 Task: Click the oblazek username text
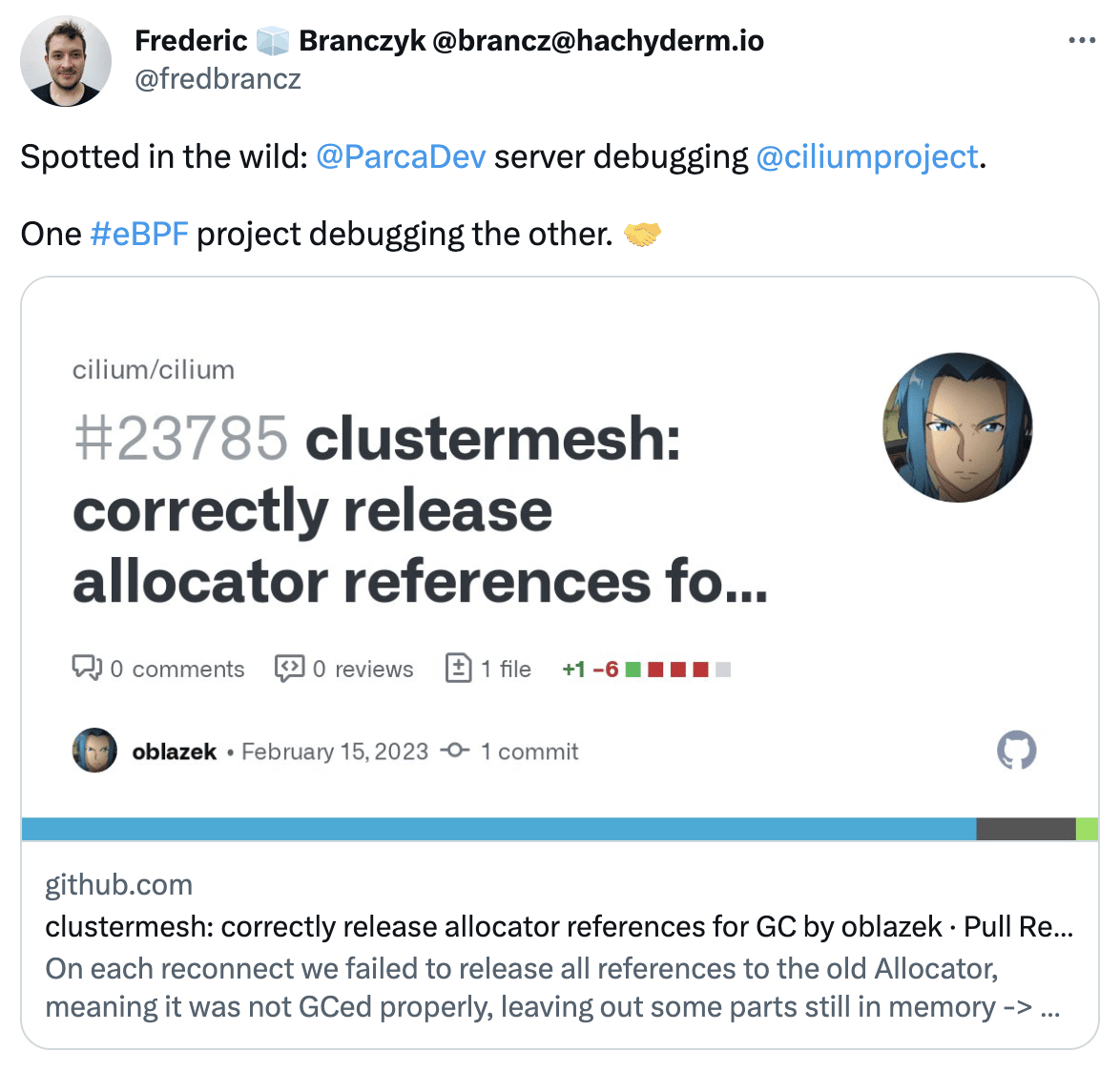coord(174,751)
